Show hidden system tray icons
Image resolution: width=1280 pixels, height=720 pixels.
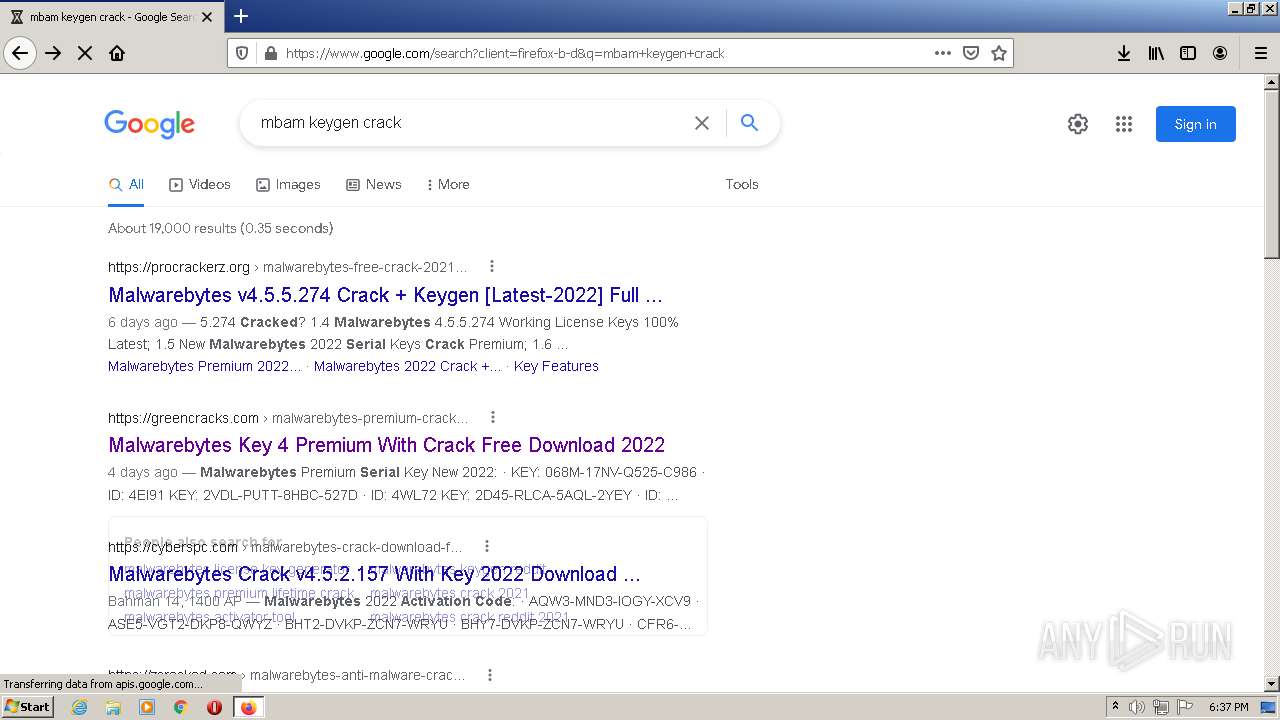pos(1115,707)
